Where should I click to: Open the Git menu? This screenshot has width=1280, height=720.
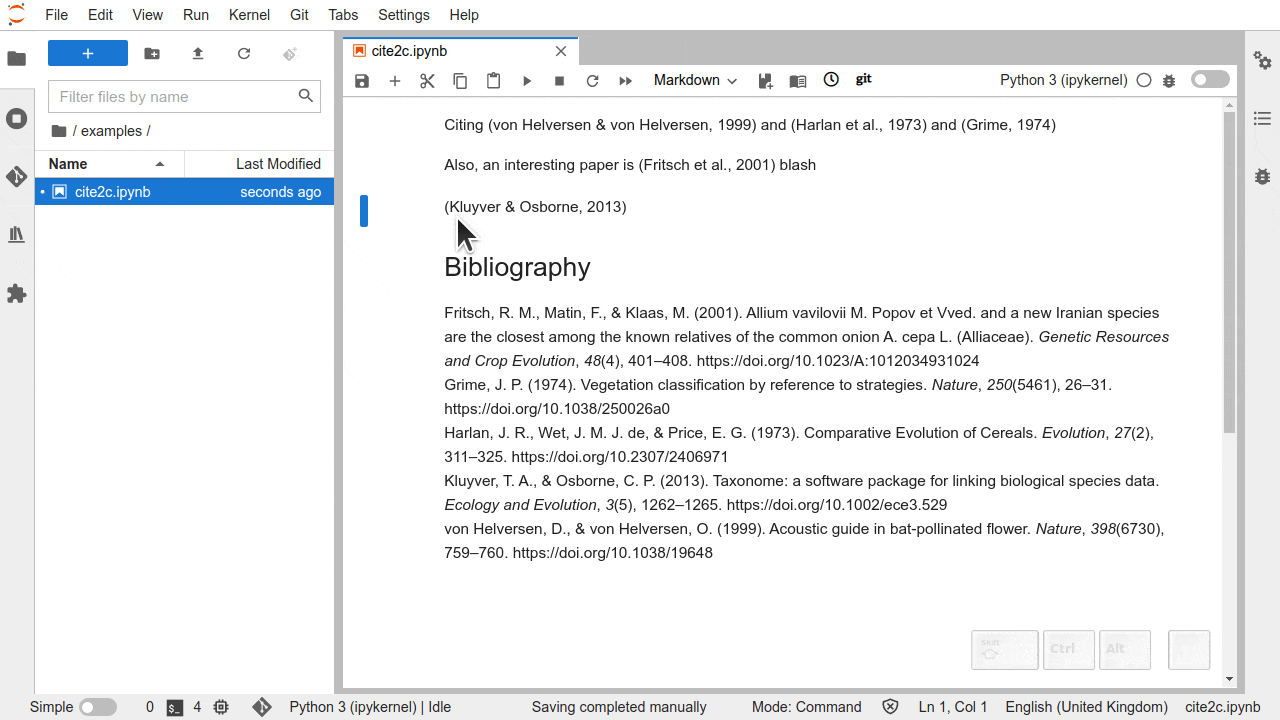299,15
